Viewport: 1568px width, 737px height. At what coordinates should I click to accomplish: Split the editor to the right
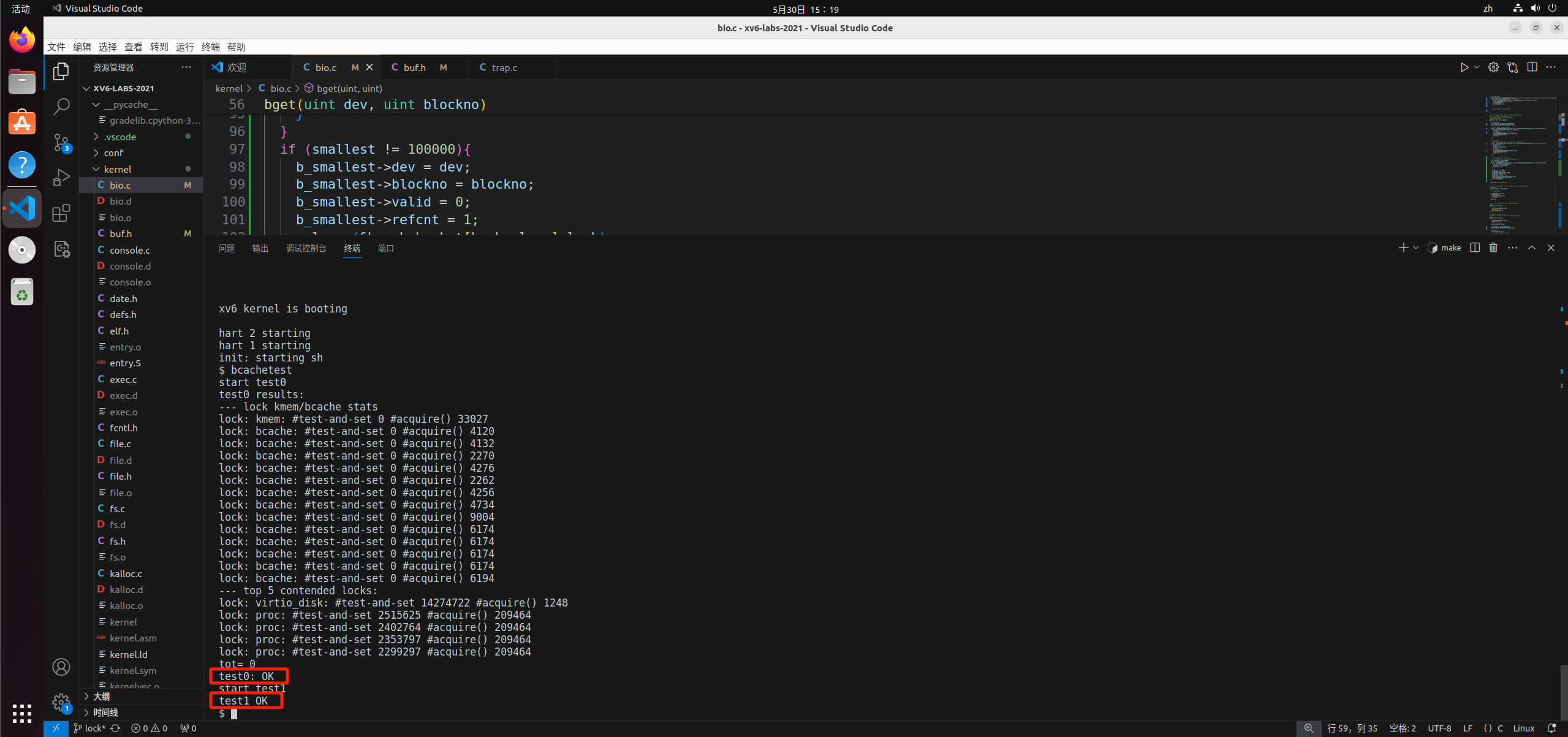[x=1532, y=67]
